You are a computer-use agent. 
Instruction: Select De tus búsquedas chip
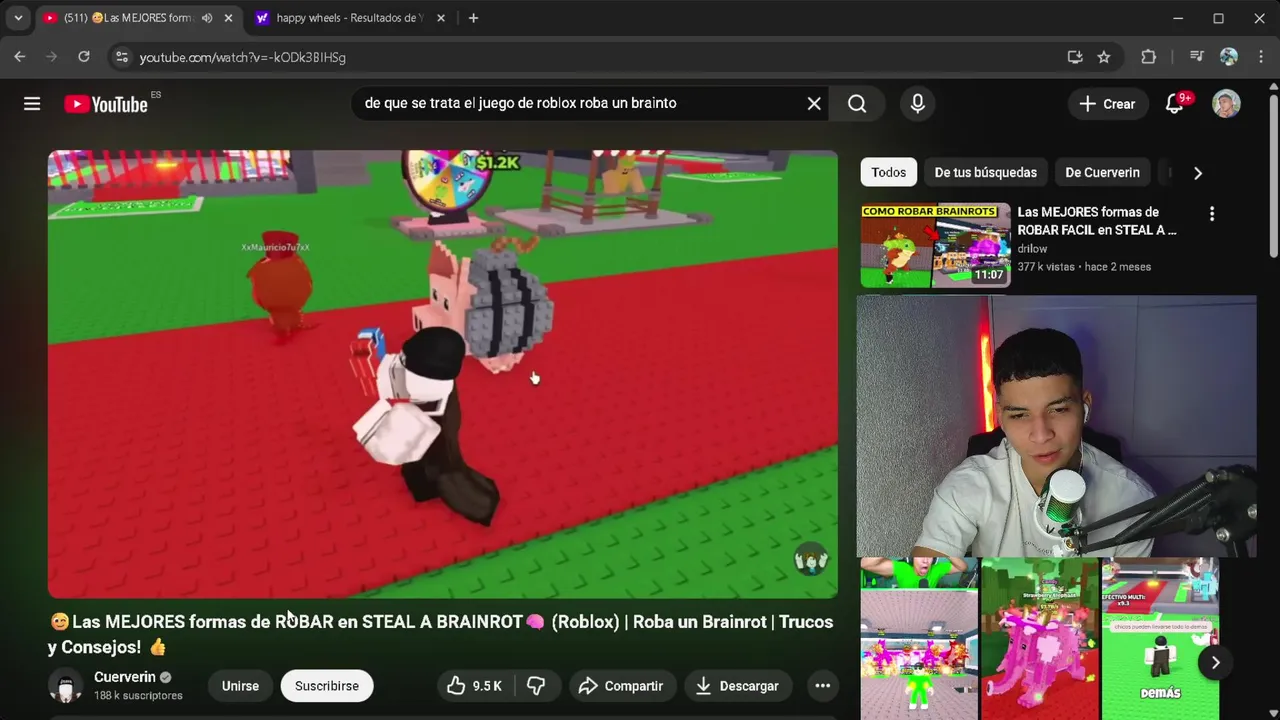click(985, 172)
